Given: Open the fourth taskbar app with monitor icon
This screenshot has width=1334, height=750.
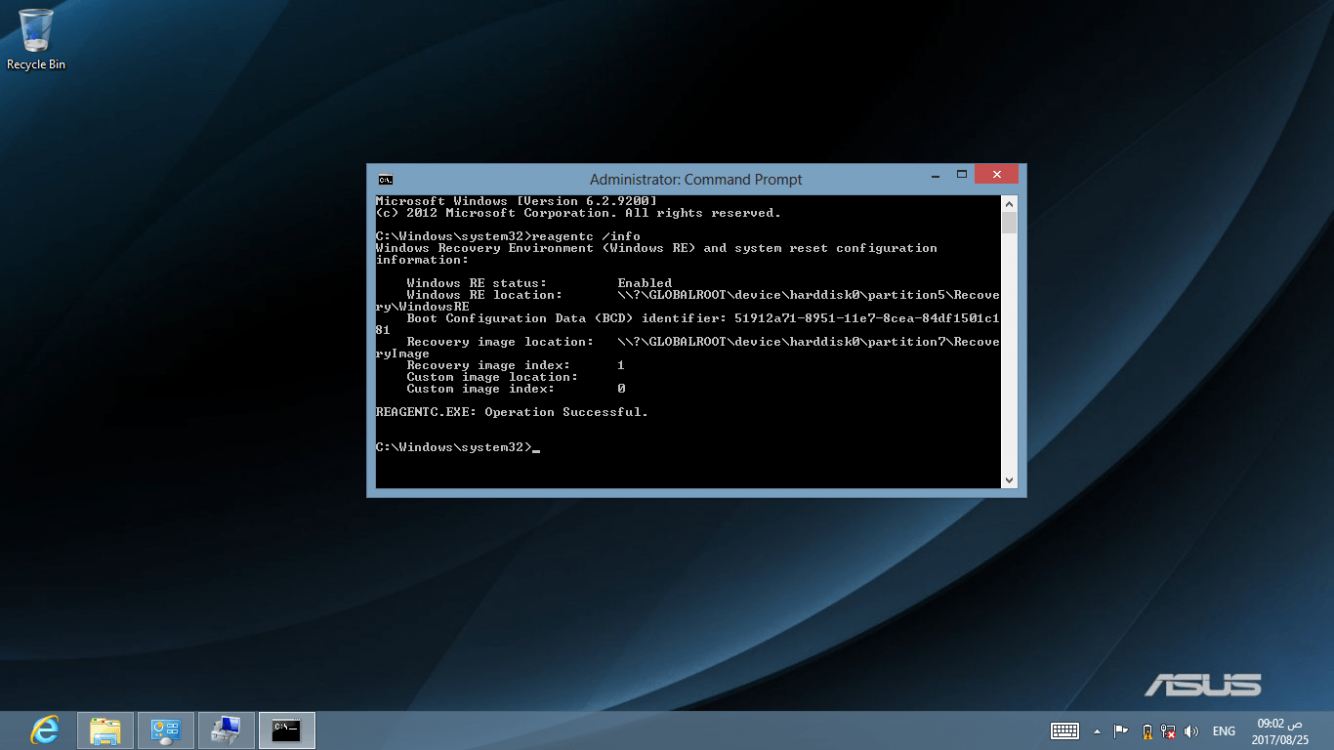Looking at the screenshot, I should (x=226, y=730).
